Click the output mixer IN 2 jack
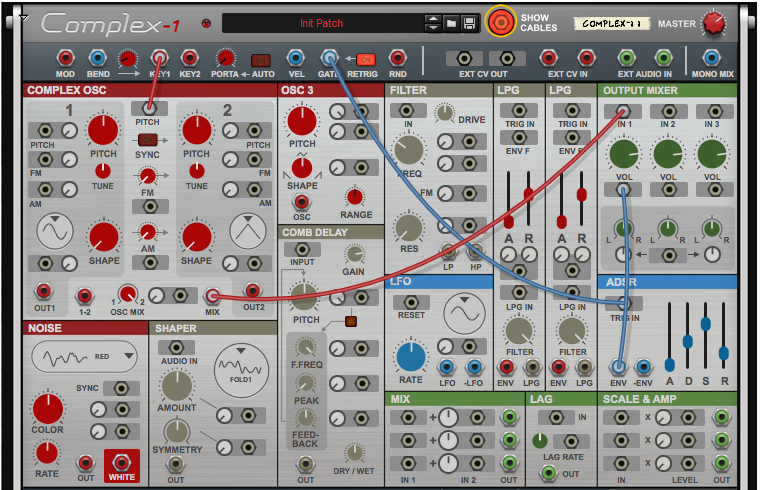 669,111
